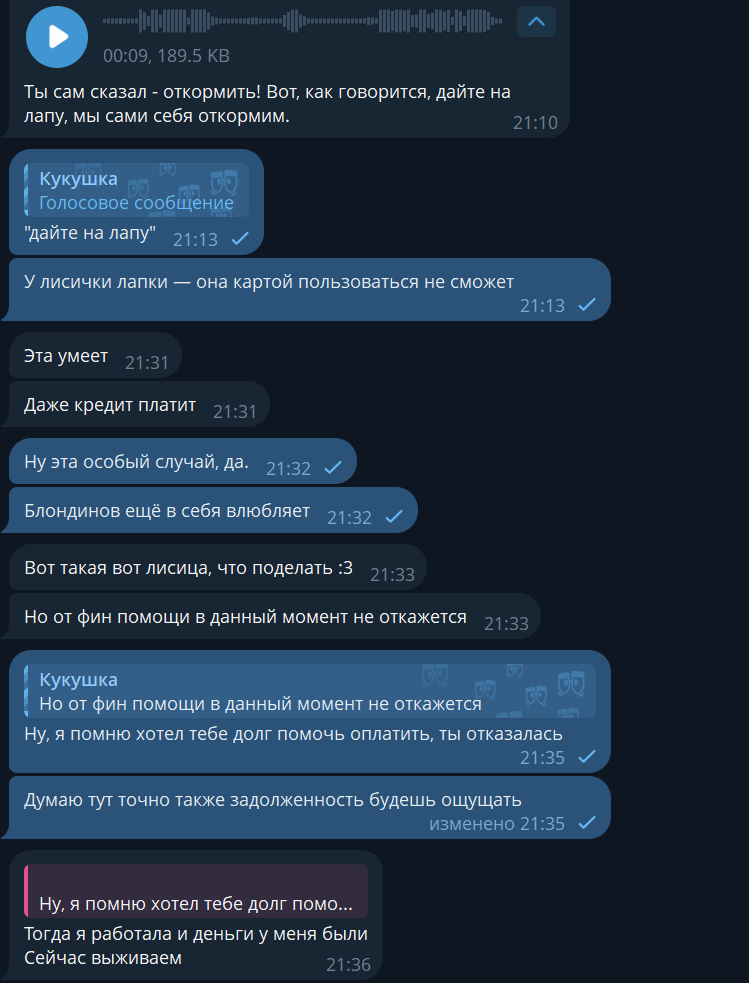Jump to the quoted "Но от фин помощи" reply

pyautogui.click(x=310, y=691)
